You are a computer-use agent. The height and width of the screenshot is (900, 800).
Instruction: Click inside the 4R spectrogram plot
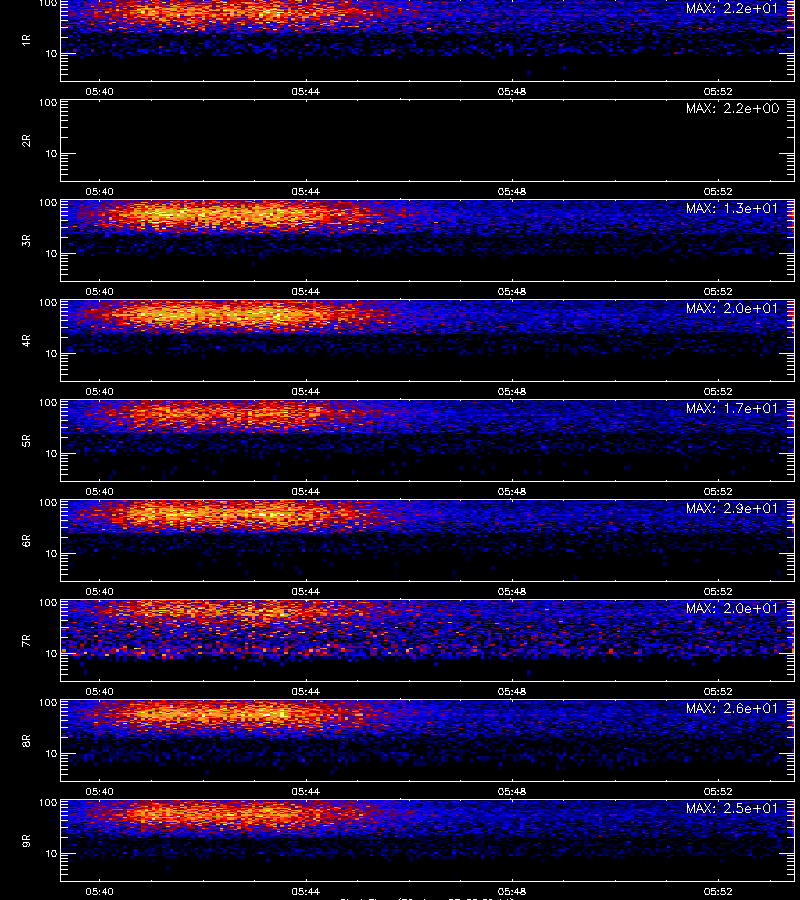(x=427, y=340)
